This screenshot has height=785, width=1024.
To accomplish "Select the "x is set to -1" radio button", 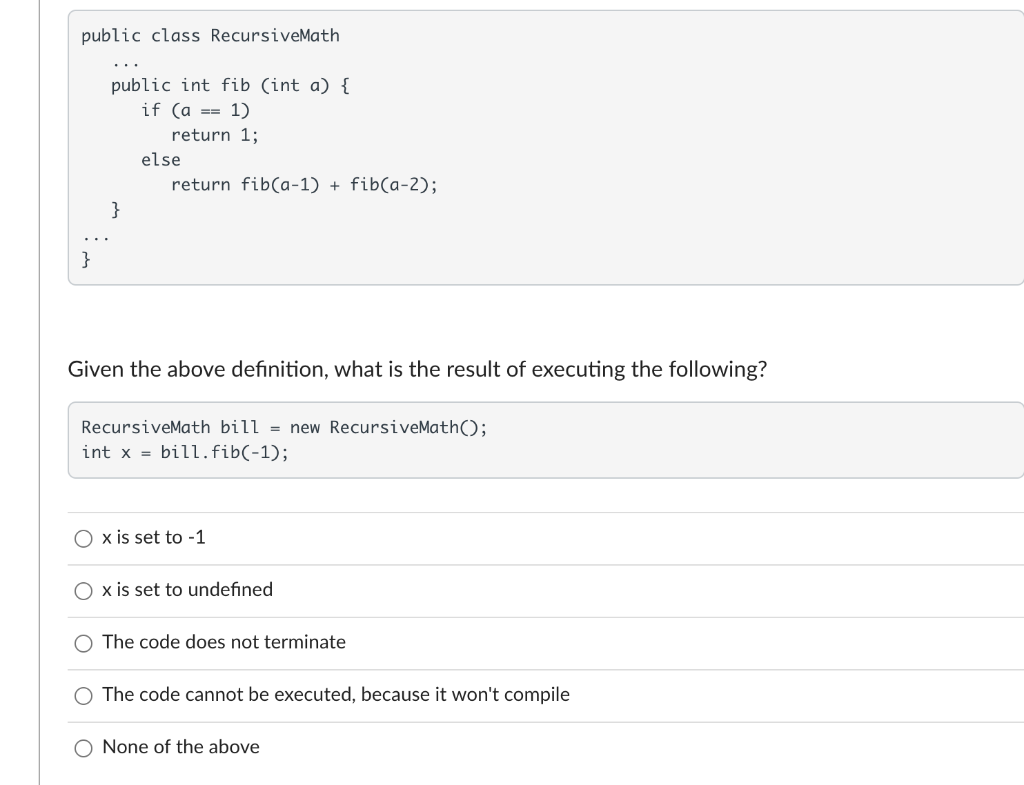I will point(83,539).
